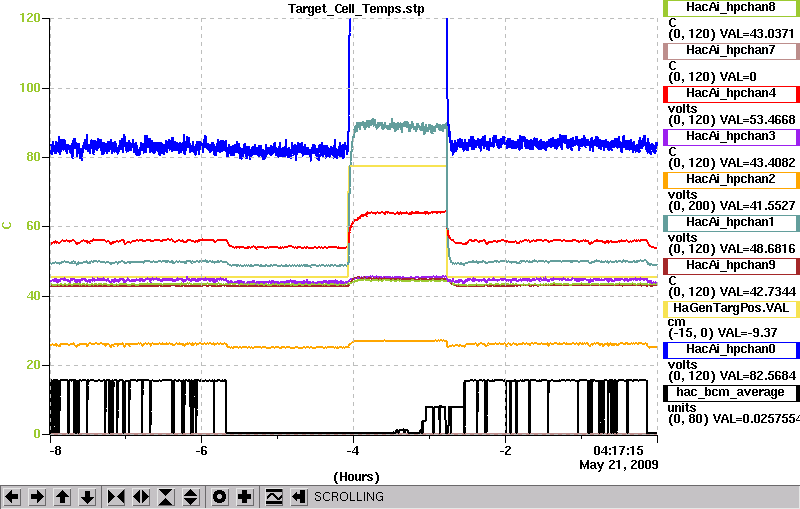Click the 20 y-axis tick label
This screenshot has height=509, width=800.
(34, 365)
